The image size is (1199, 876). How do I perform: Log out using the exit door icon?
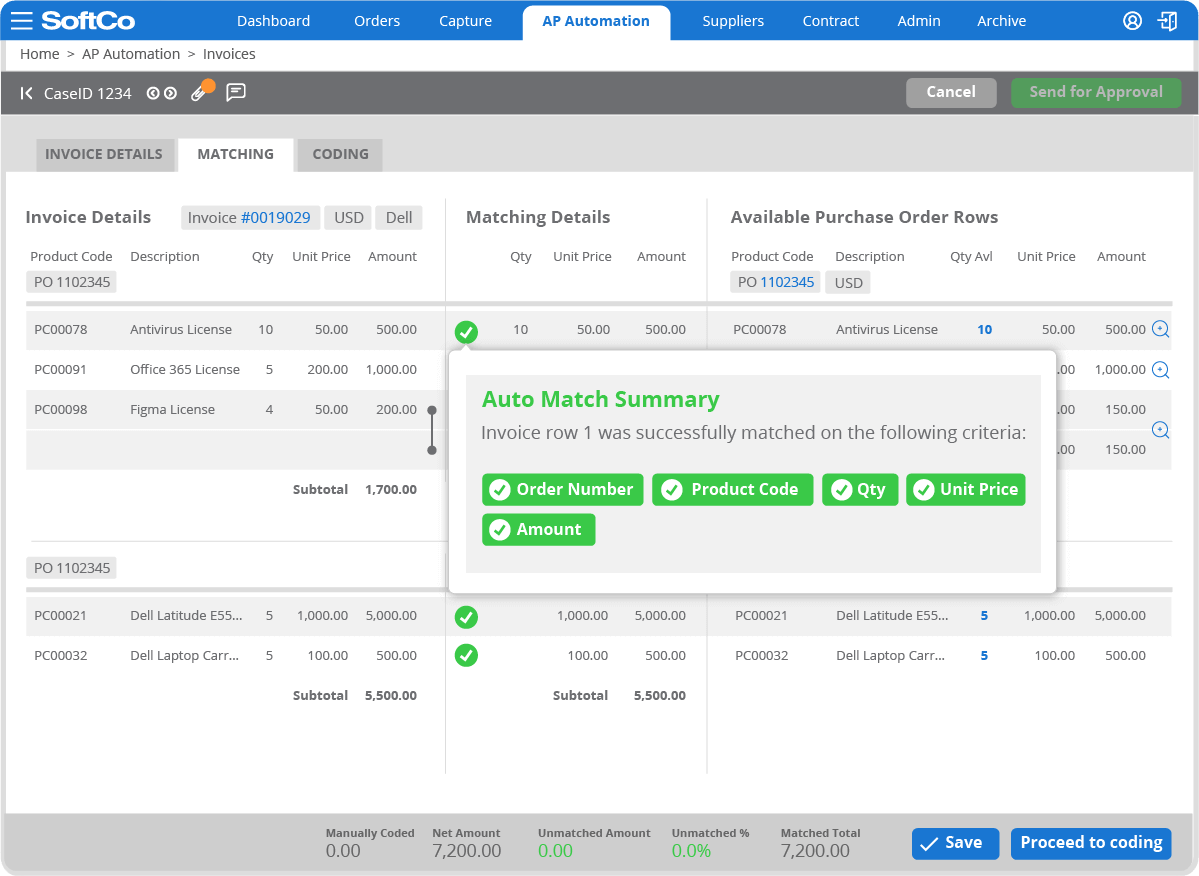tap(1168, 20)
